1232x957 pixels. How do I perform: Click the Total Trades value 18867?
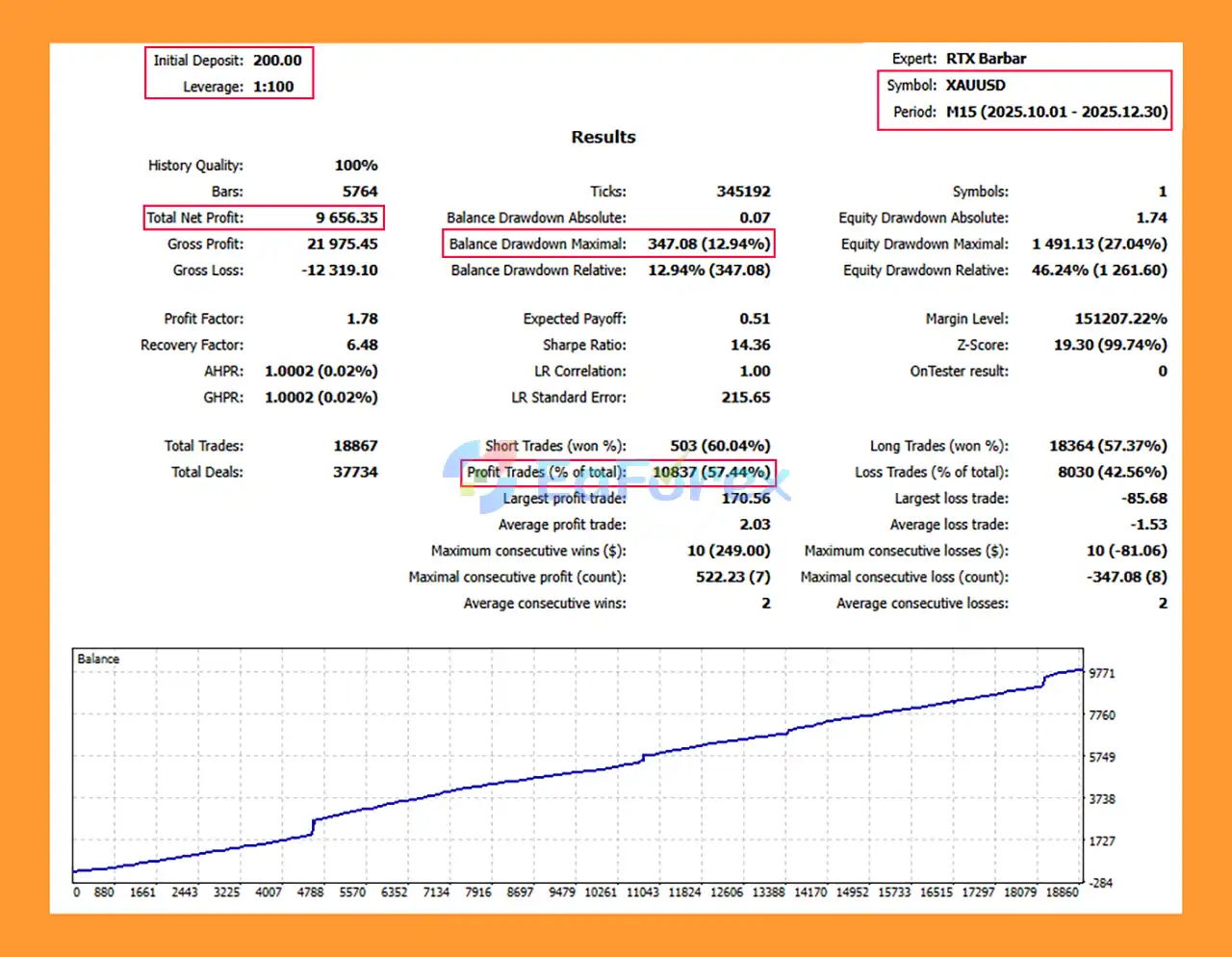click(x=355, y=446)
